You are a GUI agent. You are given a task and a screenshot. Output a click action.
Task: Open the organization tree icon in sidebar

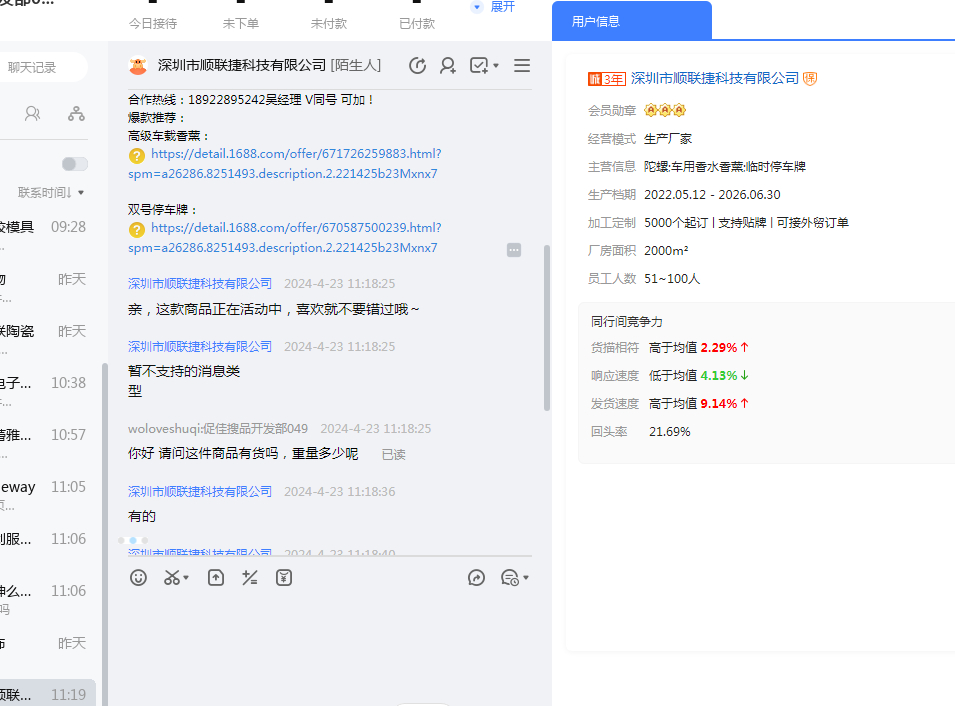76,113
